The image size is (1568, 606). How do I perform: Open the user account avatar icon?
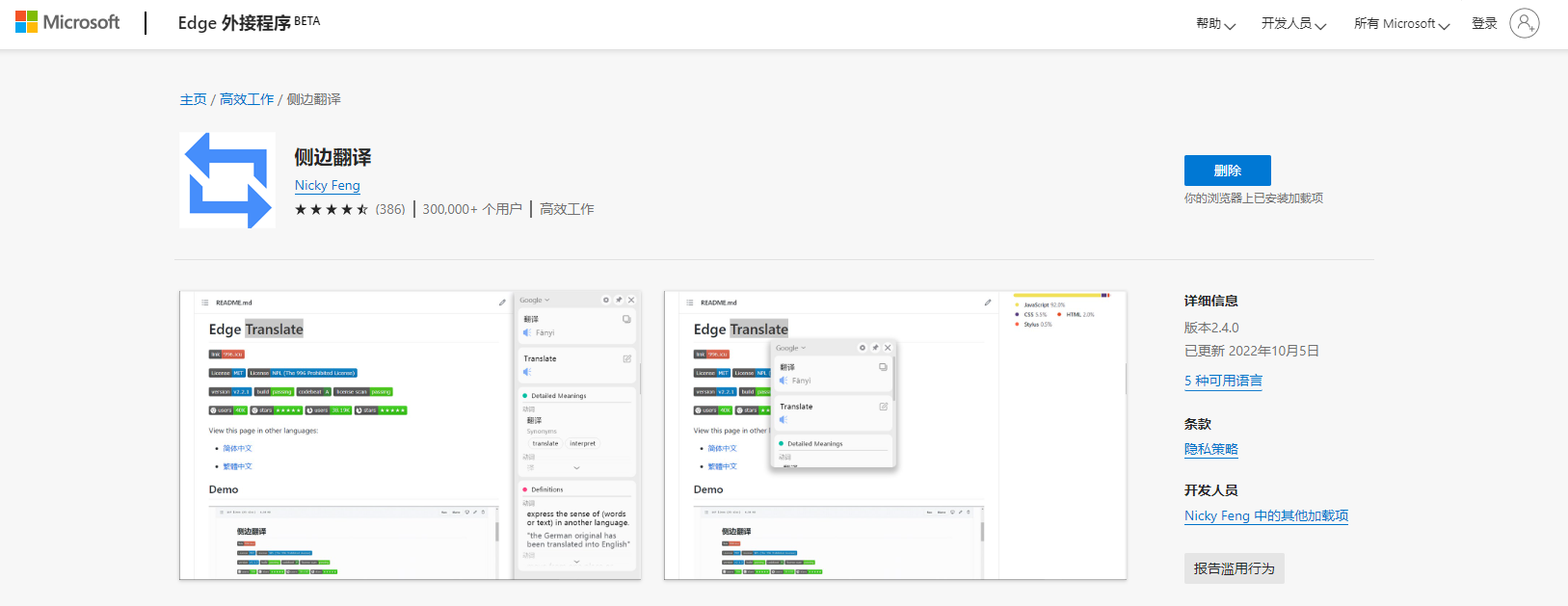click(1525, 23)
